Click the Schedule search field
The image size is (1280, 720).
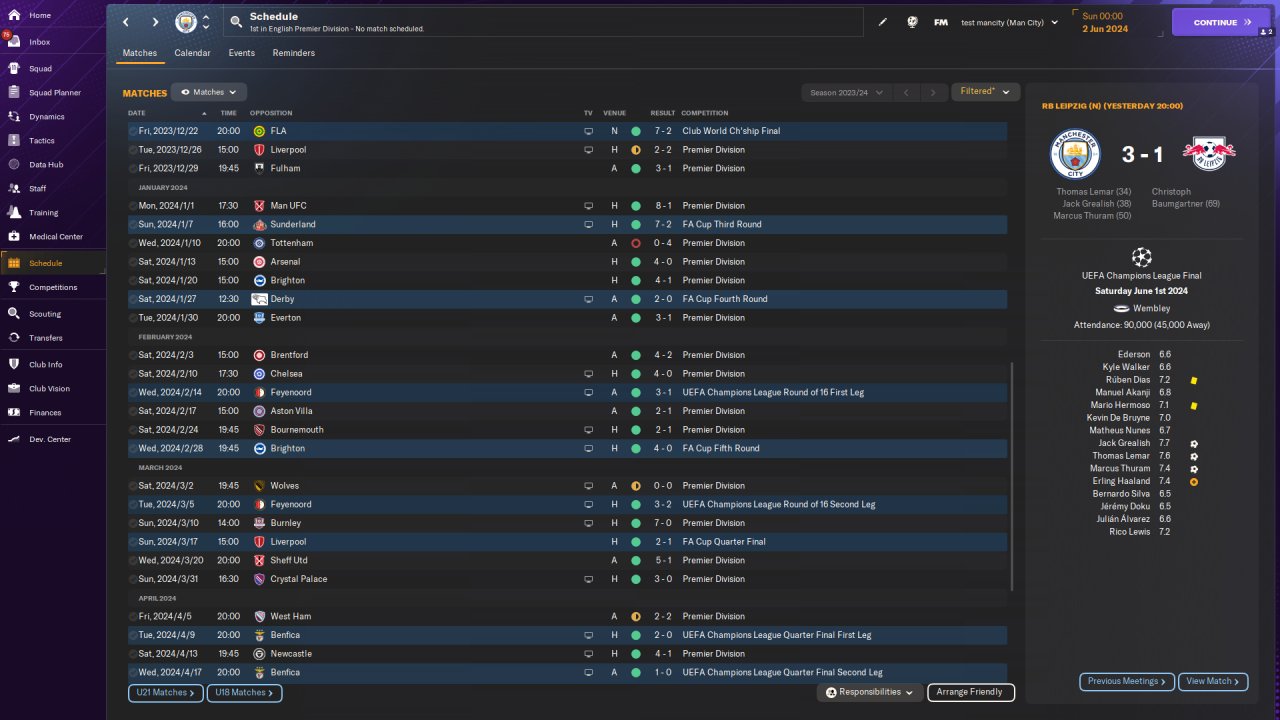541,22
